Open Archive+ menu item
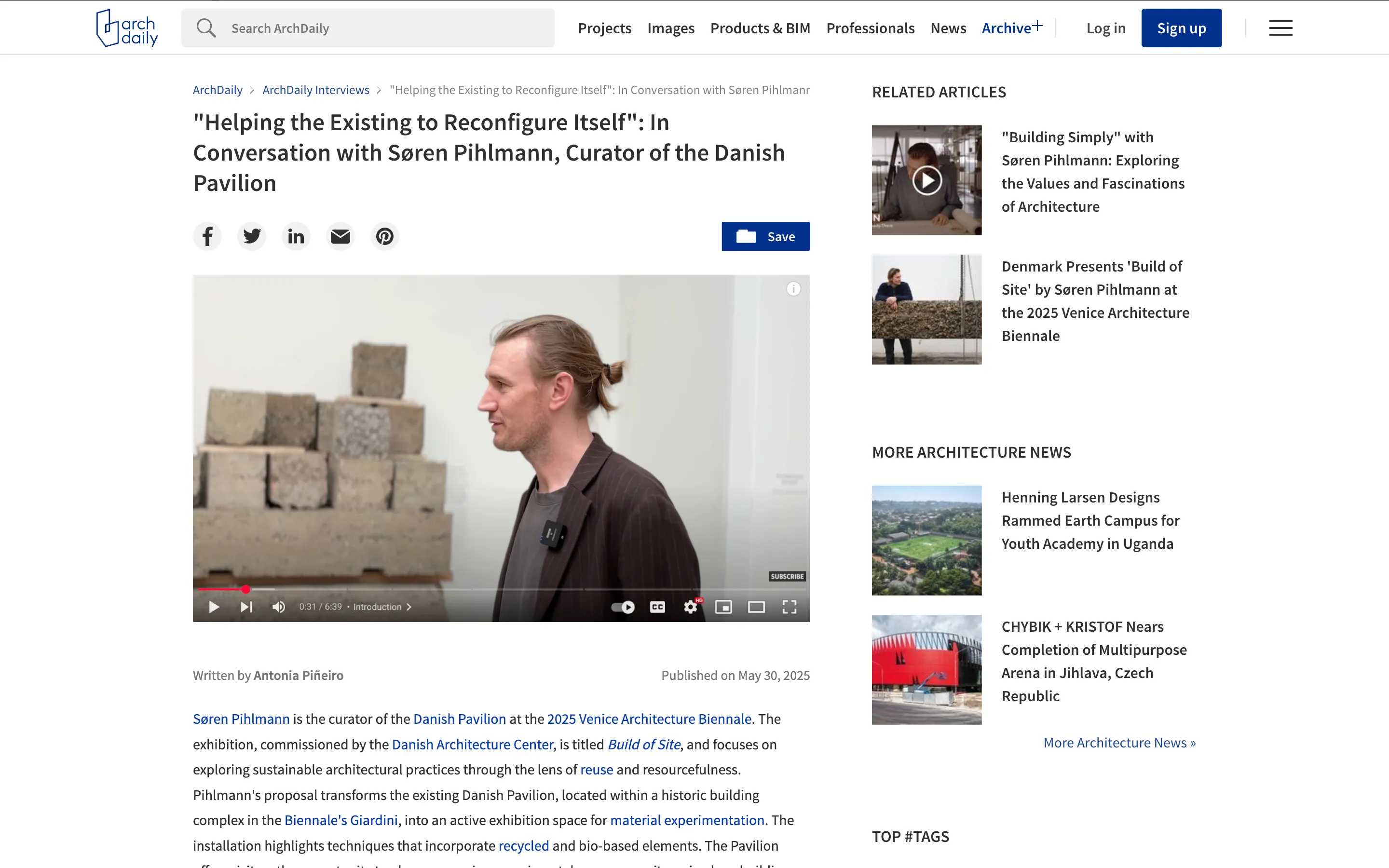 pyautogui.click(x=1012, y=27)
